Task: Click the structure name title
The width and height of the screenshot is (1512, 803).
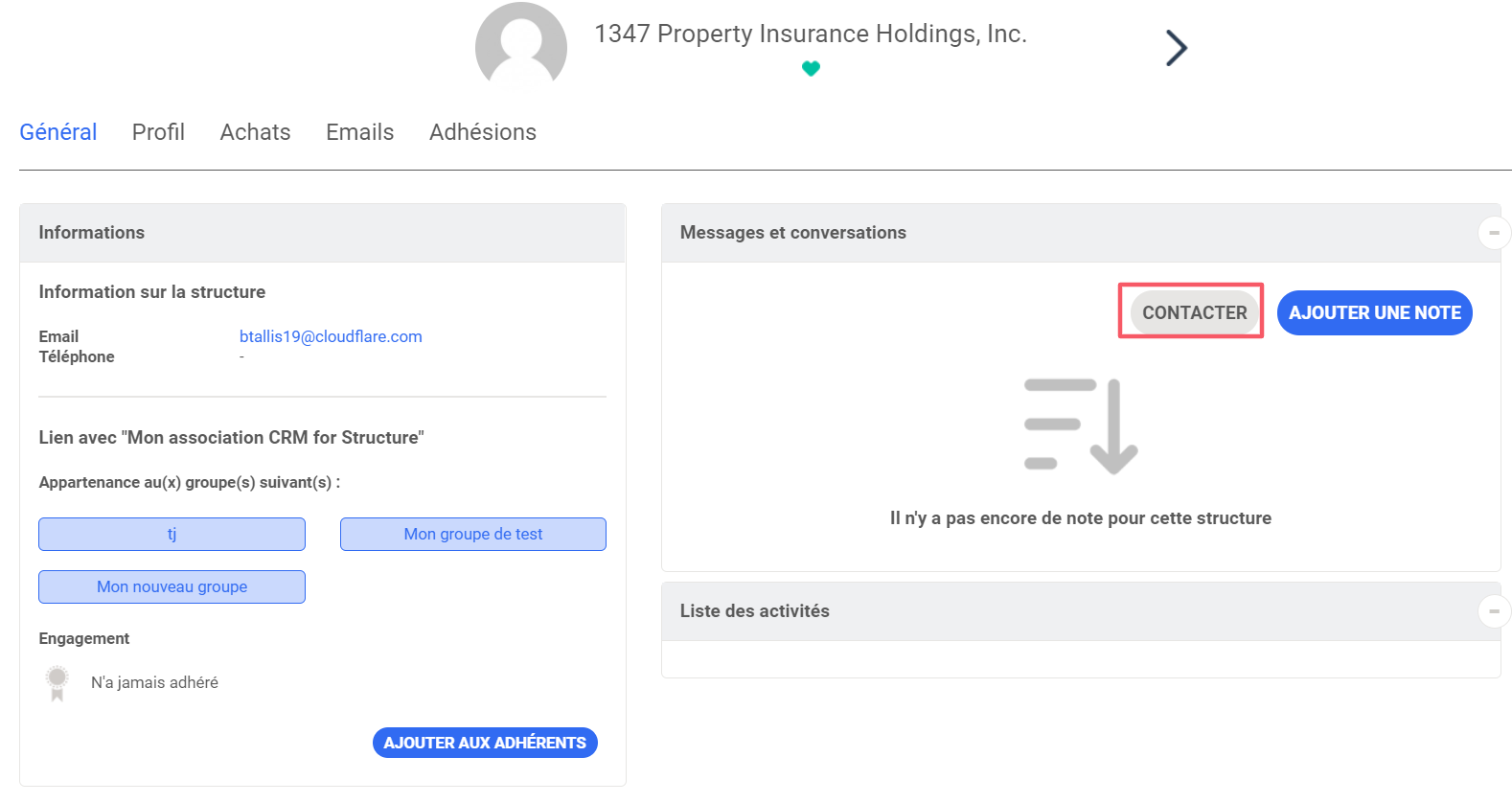Action: pyautogui.click(x=811, y=34)
